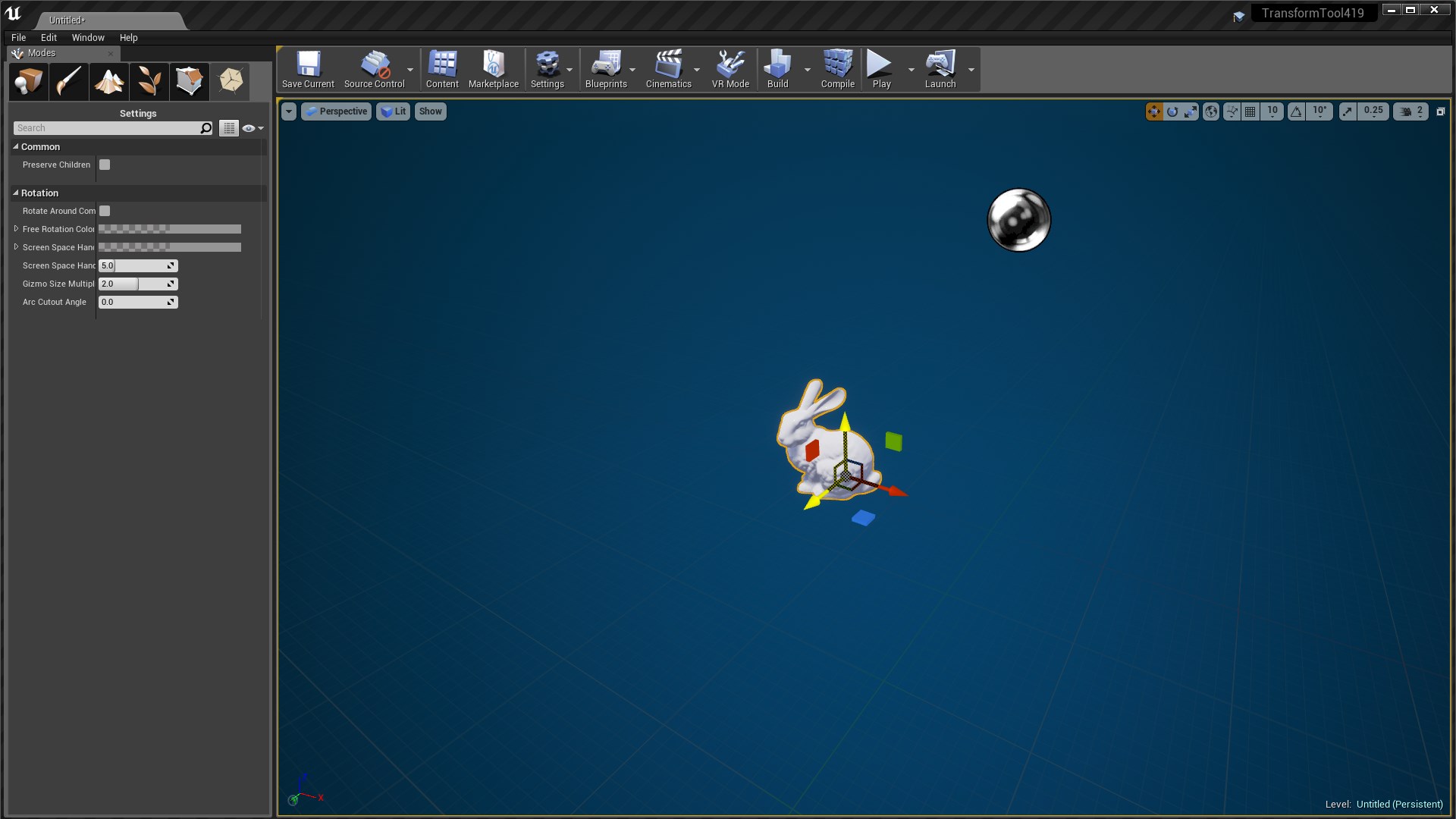This screenshot has height=819, width=1456.
Task: Toggle Lit view mode button
Action: [393, 111]
